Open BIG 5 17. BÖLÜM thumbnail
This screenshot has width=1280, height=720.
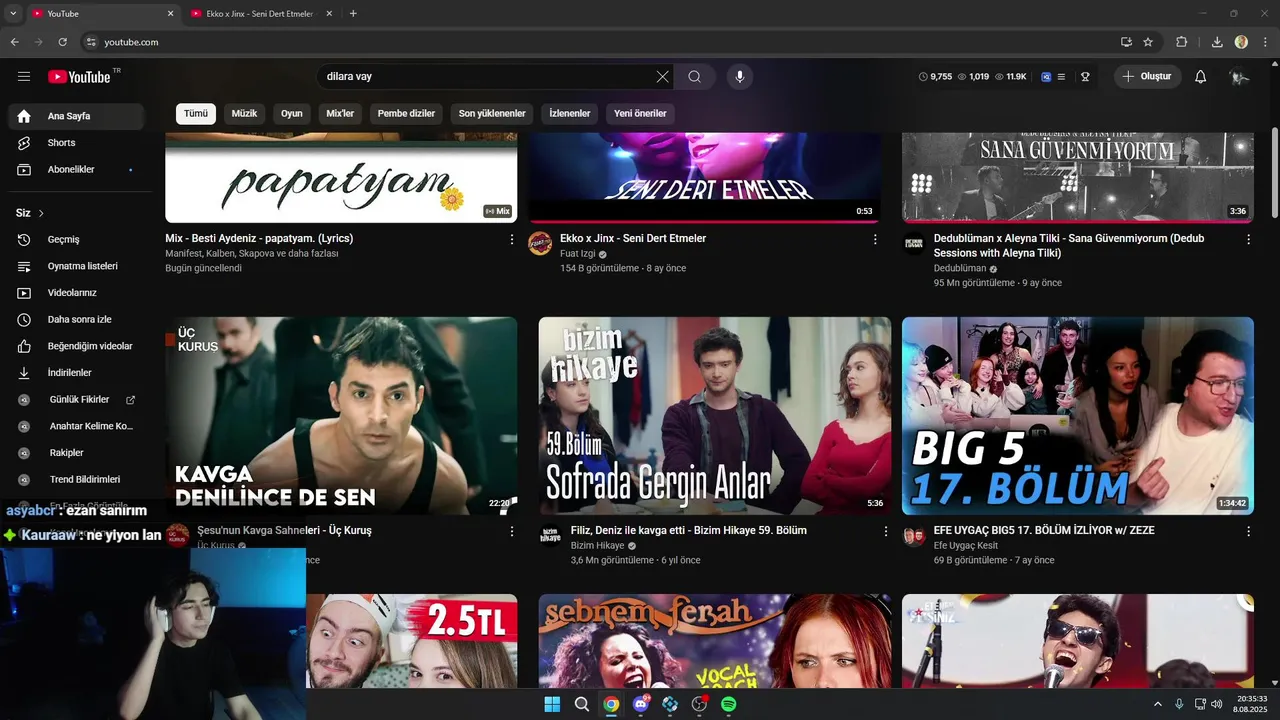click(1078, 416)
